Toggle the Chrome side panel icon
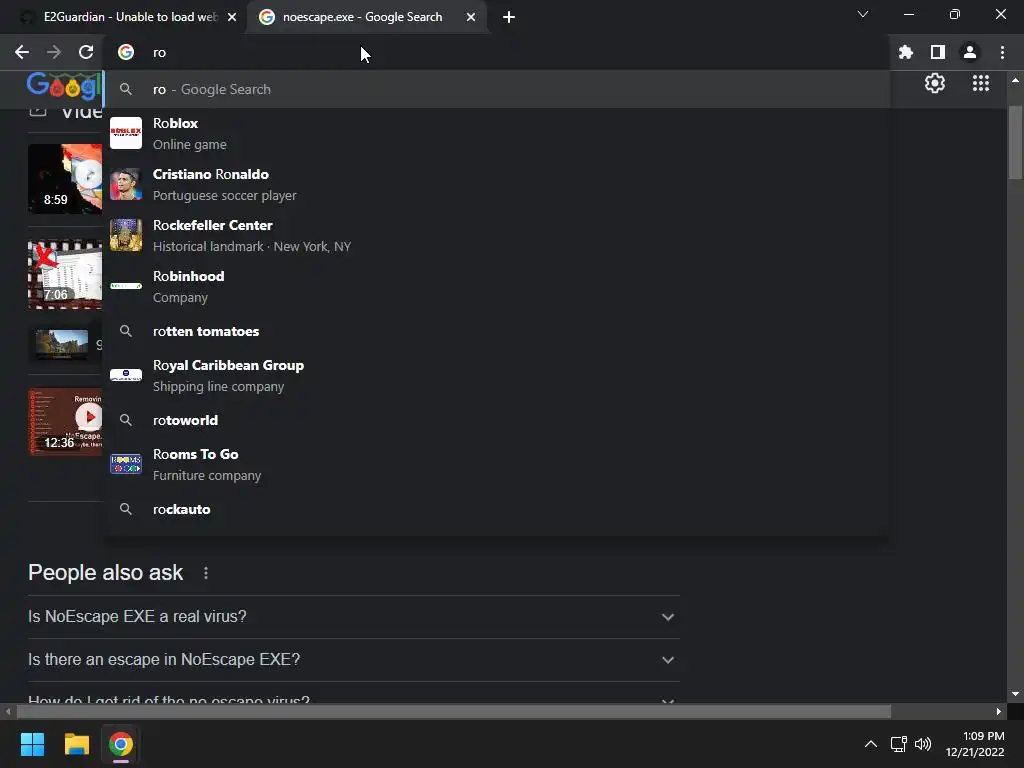Image resolution: width=1024 pixels, height=768 pixels. point(938,52)
